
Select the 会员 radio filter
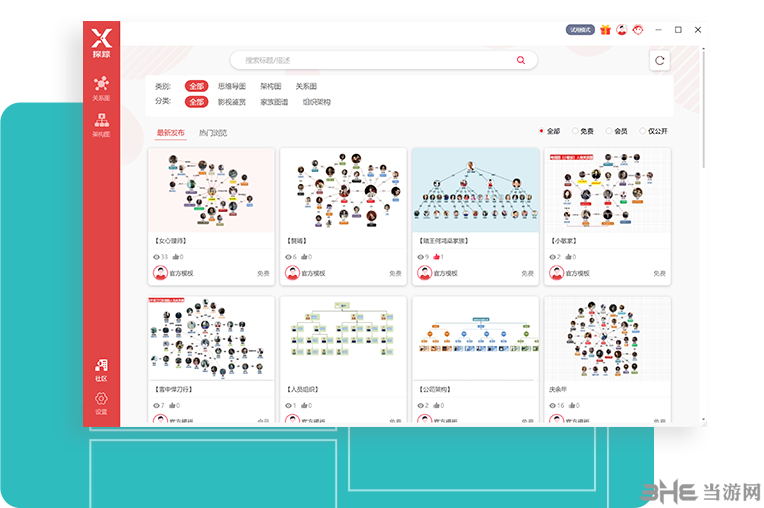click(610, 131)
